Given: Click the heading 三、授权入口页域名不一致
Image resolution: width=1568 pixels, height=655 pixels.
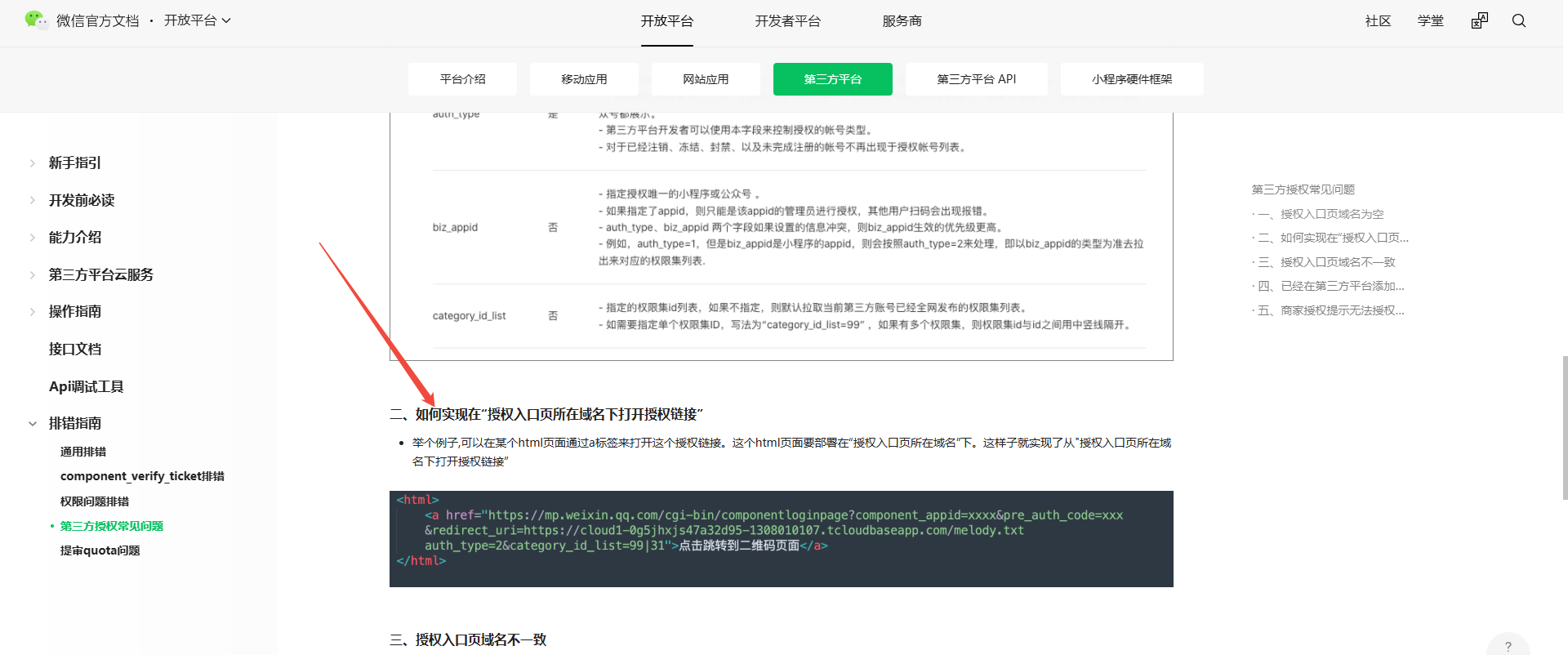Looking at the screenshot, I should (468, 639).
